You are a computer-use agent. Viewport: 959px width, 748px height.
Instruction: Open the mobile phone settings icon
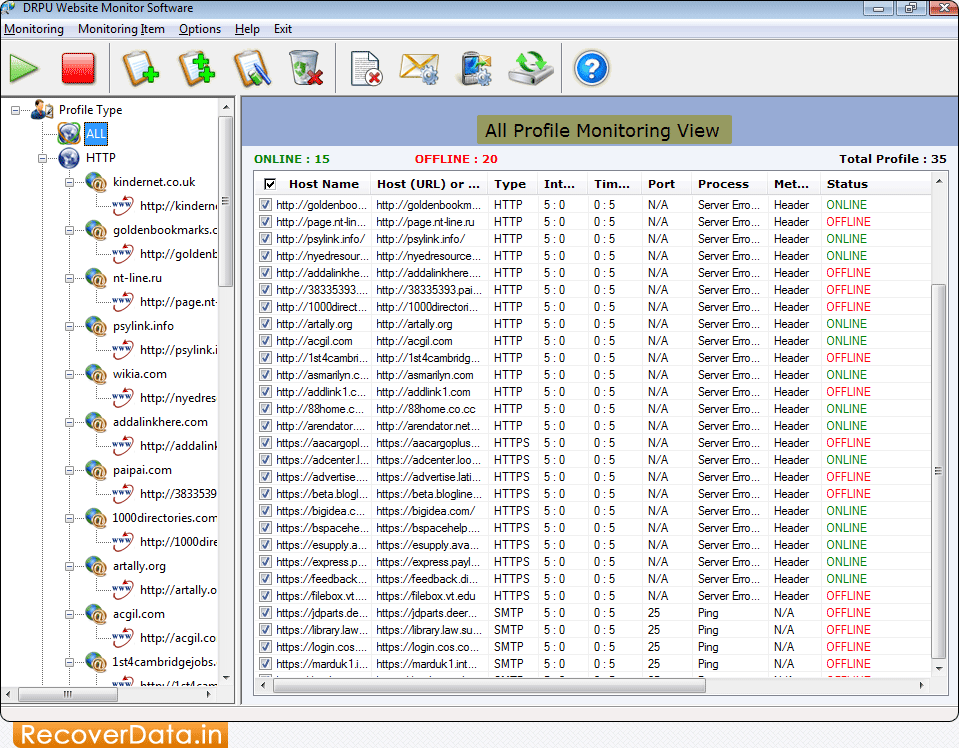[x=475, y=68]
